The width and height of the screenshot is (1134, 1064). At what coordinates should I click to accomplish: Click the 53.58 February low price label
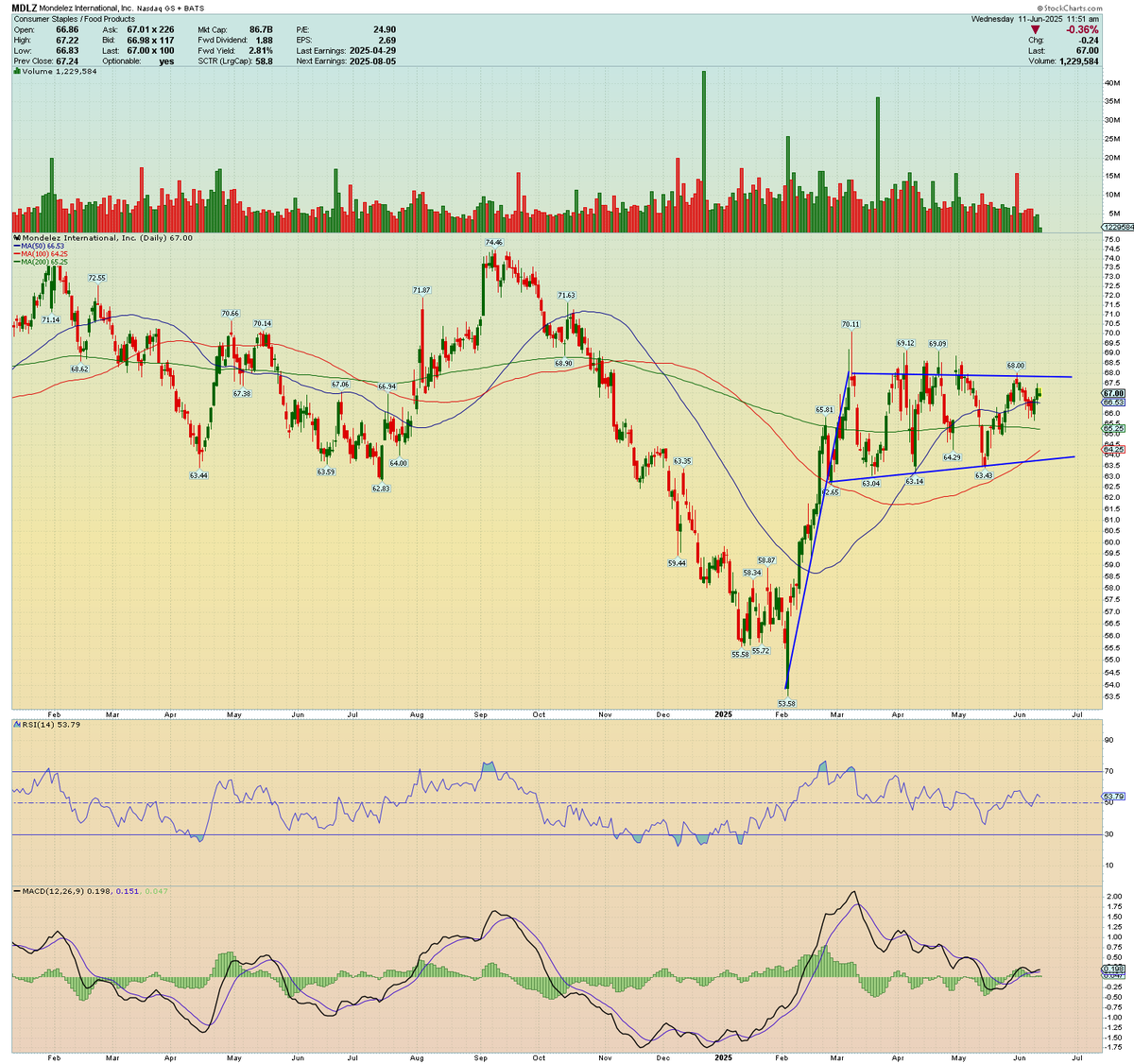click(787, 703)
